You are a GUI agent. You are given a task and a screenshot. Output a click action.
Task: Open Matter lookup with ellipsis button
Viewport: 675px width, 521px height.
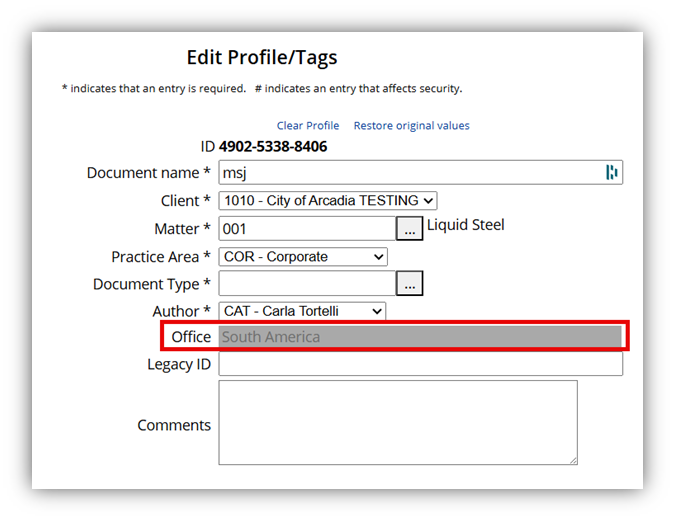click(x=409, y=229)
